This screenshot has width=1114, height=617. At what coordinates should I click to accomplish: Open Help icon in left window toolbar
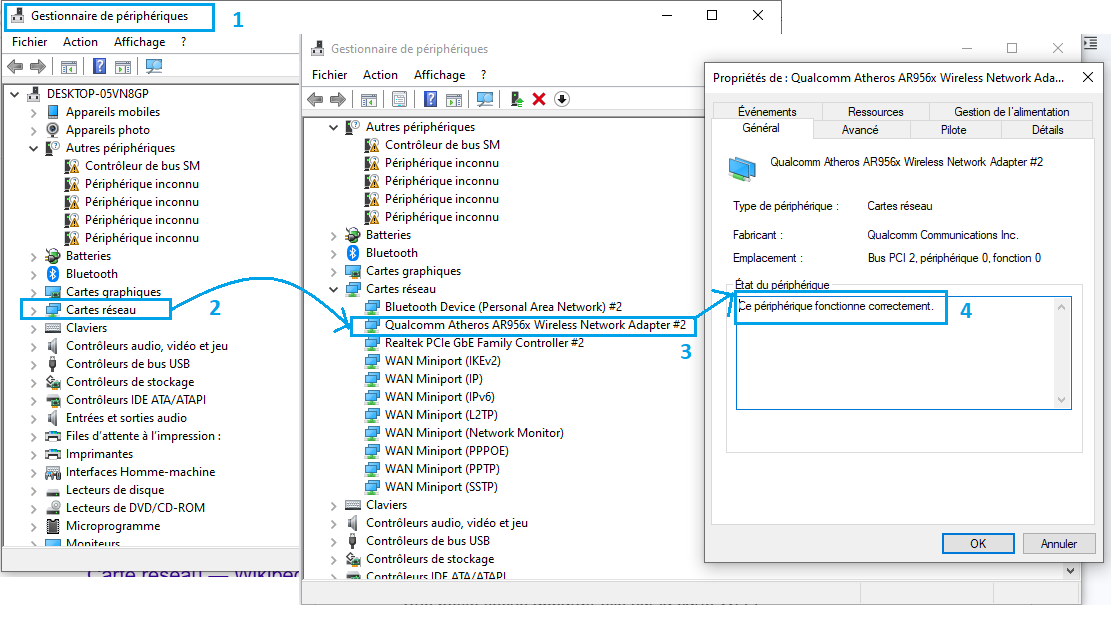tap(99, 67)
